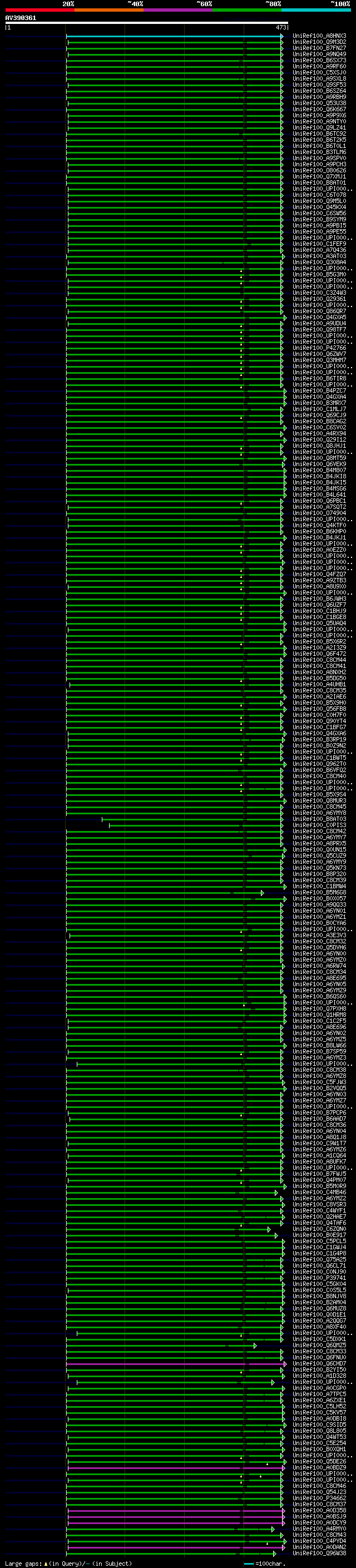Click the white query length ruler bar

(147, 23)
